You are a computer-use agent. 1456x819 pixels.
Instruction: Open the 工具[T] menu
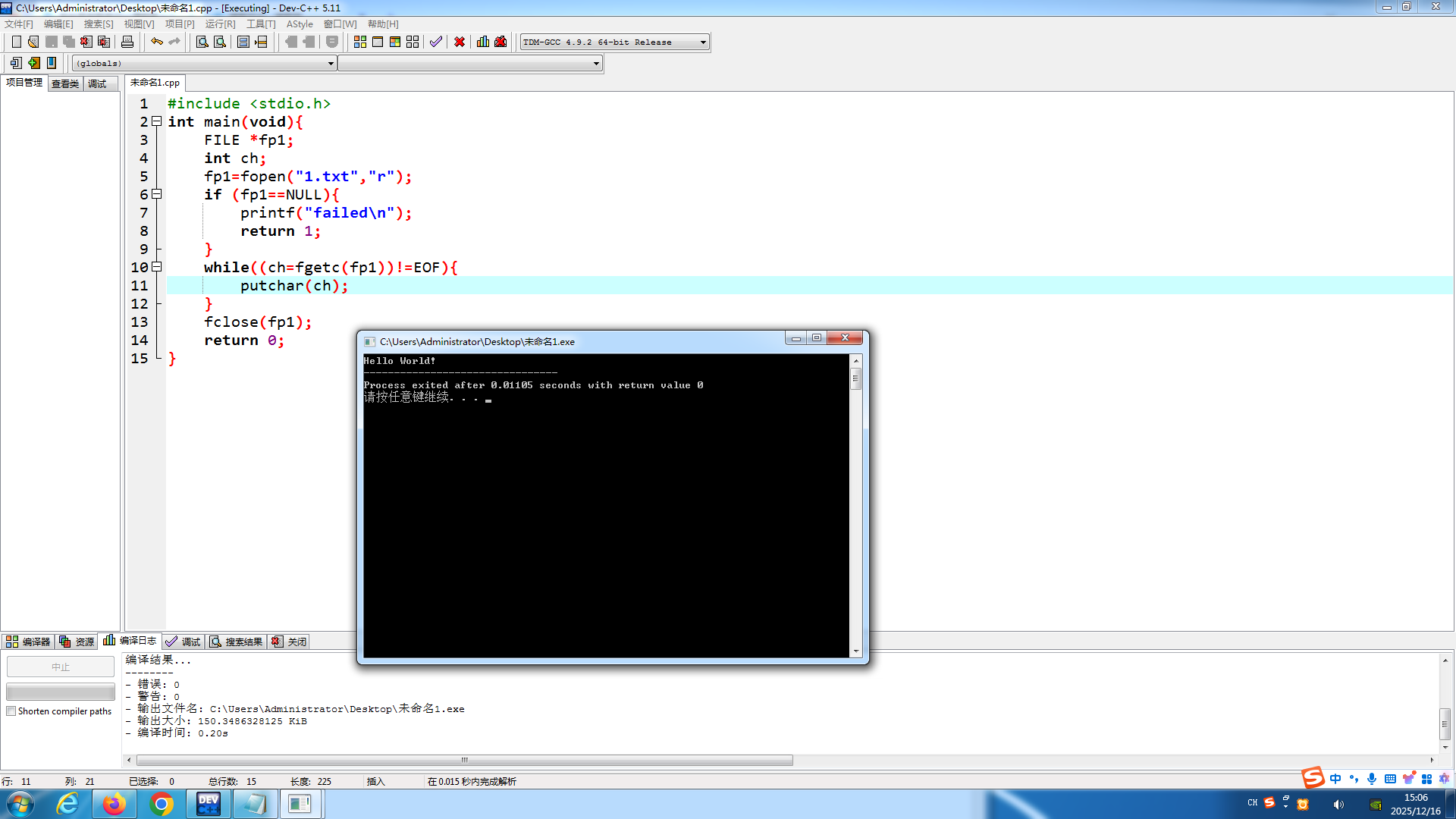261,24
